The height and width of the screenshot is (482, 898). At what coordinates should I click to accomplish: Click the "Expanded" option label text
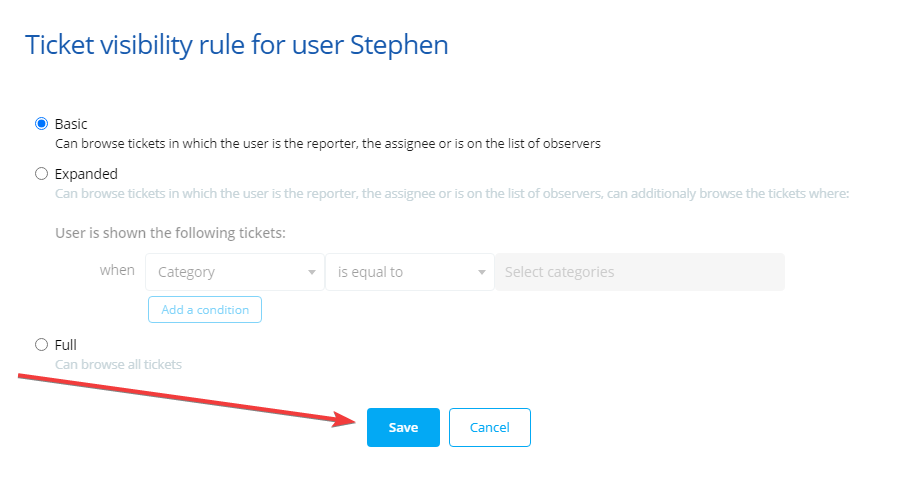[x=86, y=174]
